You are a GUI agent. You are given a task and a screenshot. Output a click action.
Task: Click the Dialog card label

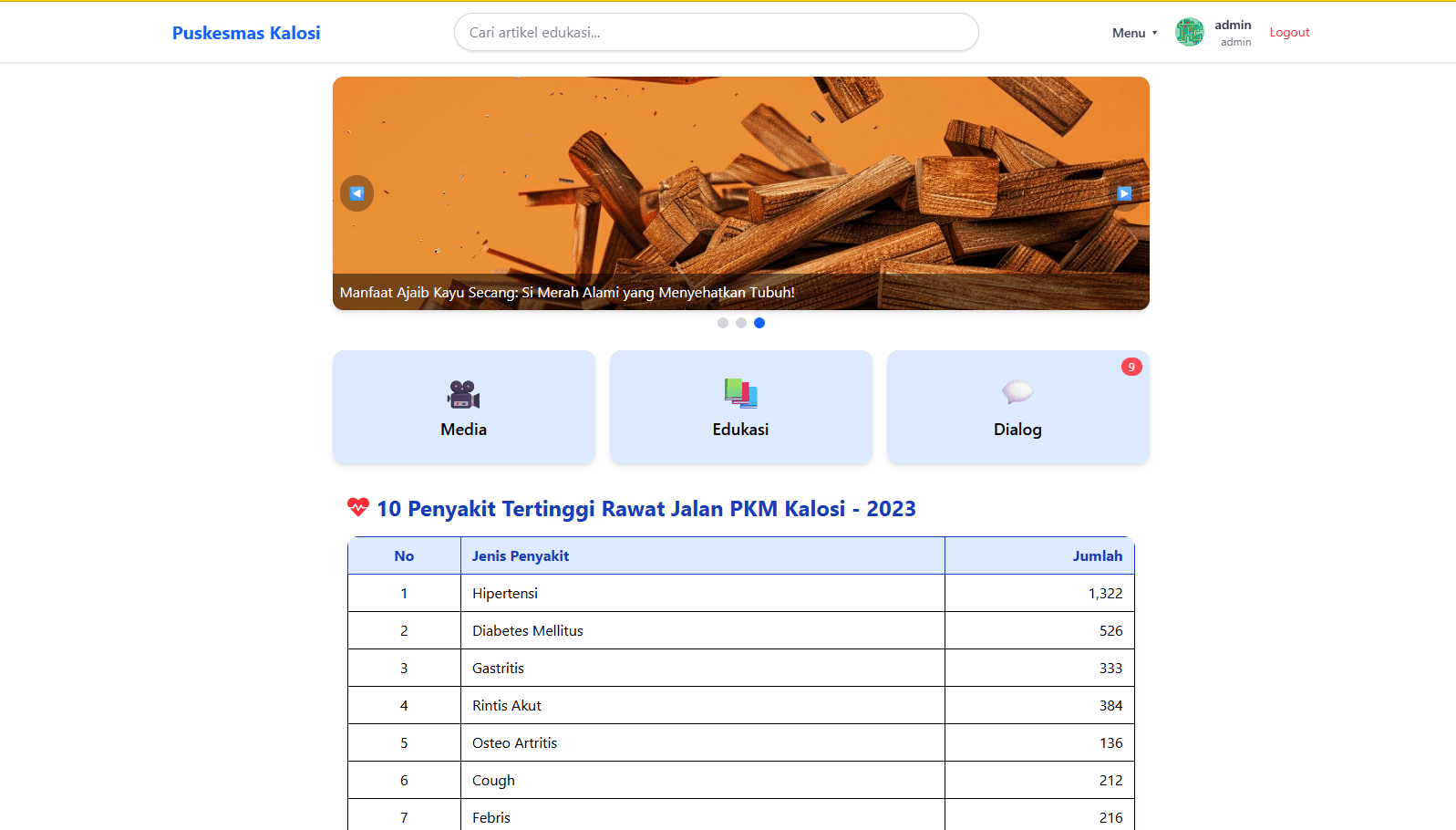[x=1017, y=430]
